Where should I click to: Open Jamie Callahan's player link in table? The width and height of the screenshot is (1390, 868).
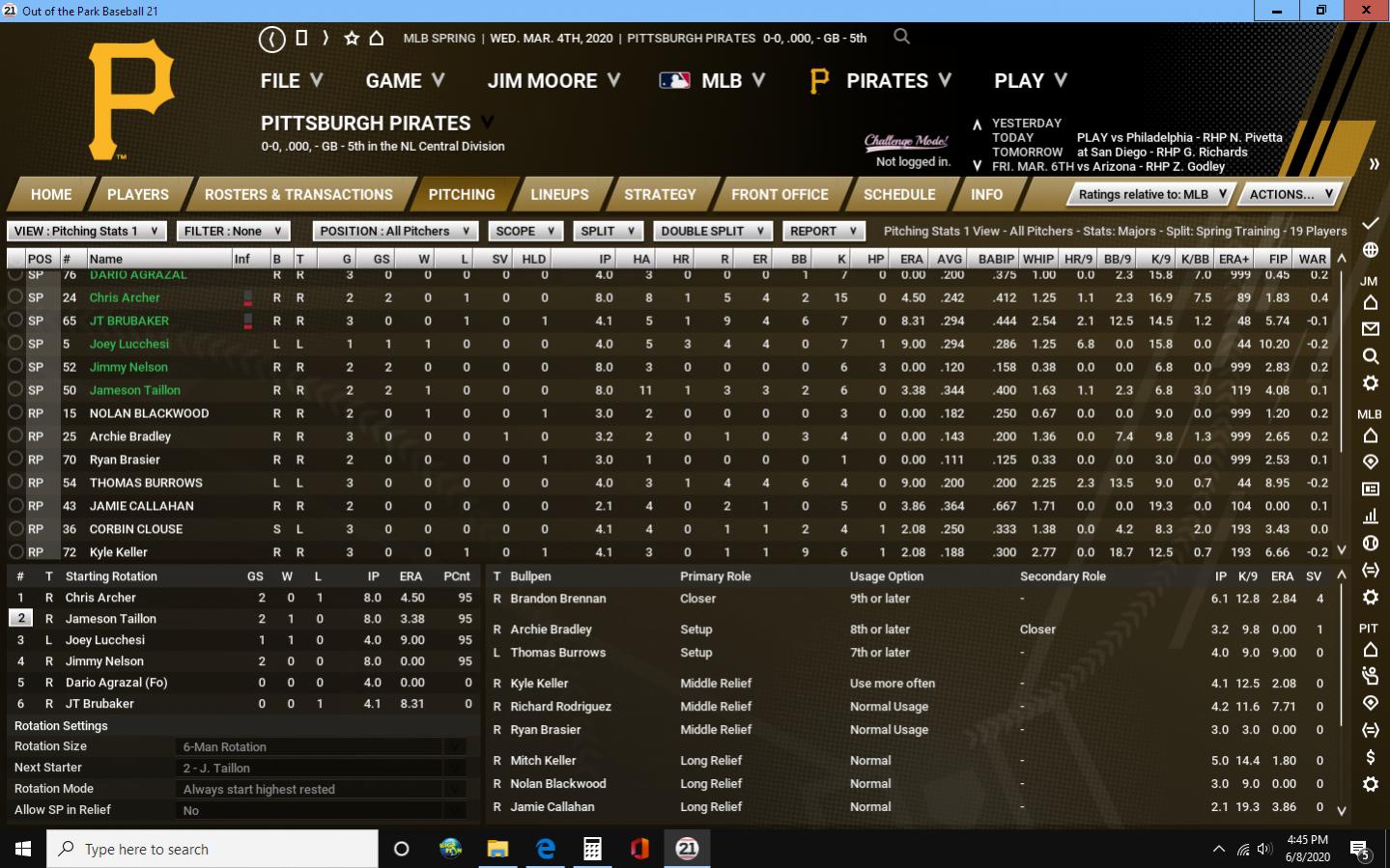[141, 506]
